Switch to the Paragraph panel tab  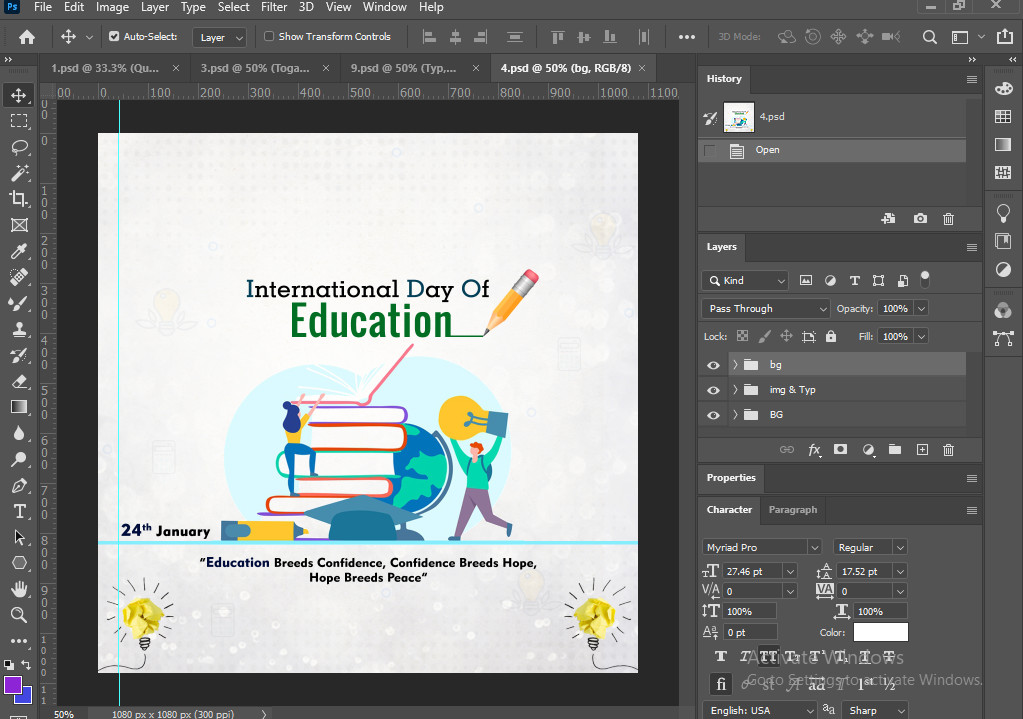[792, 510]
